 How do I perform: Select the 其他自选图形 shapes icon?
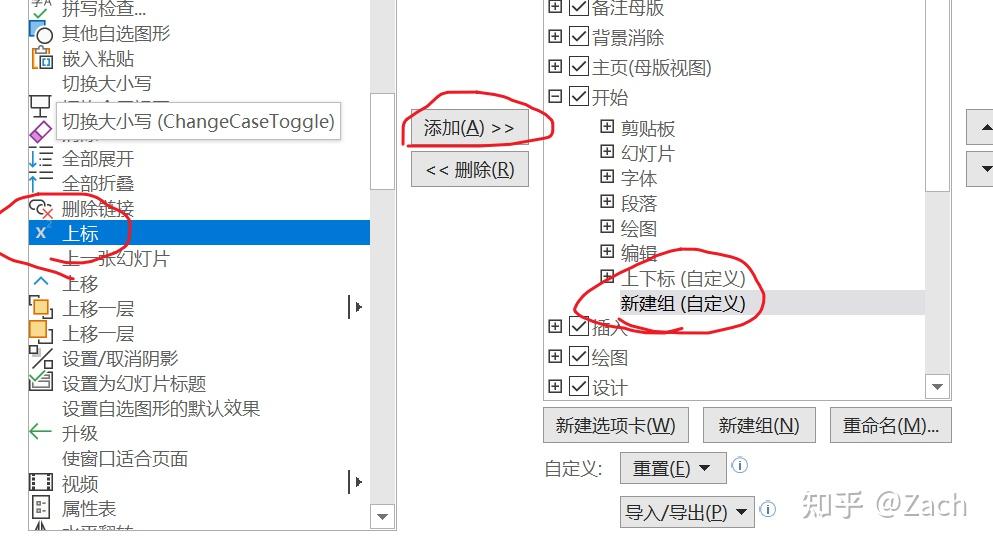[x=41, y=33]
